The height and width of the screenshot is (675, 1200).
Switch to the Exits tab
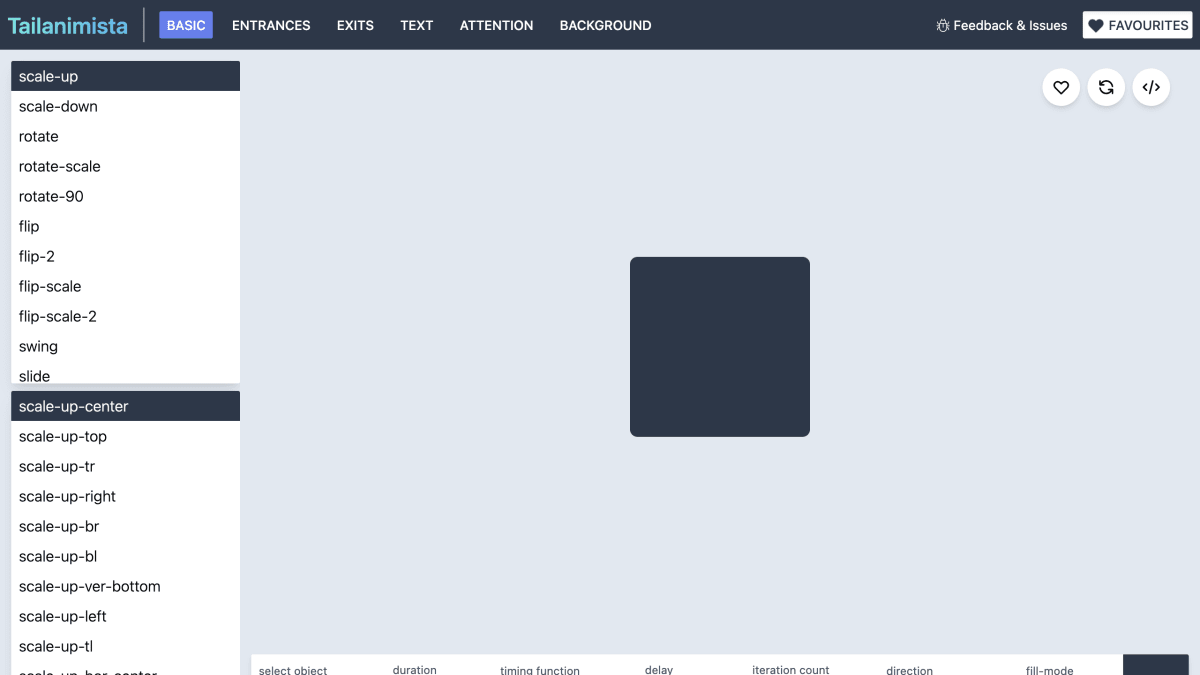click(x=355, y=25)
